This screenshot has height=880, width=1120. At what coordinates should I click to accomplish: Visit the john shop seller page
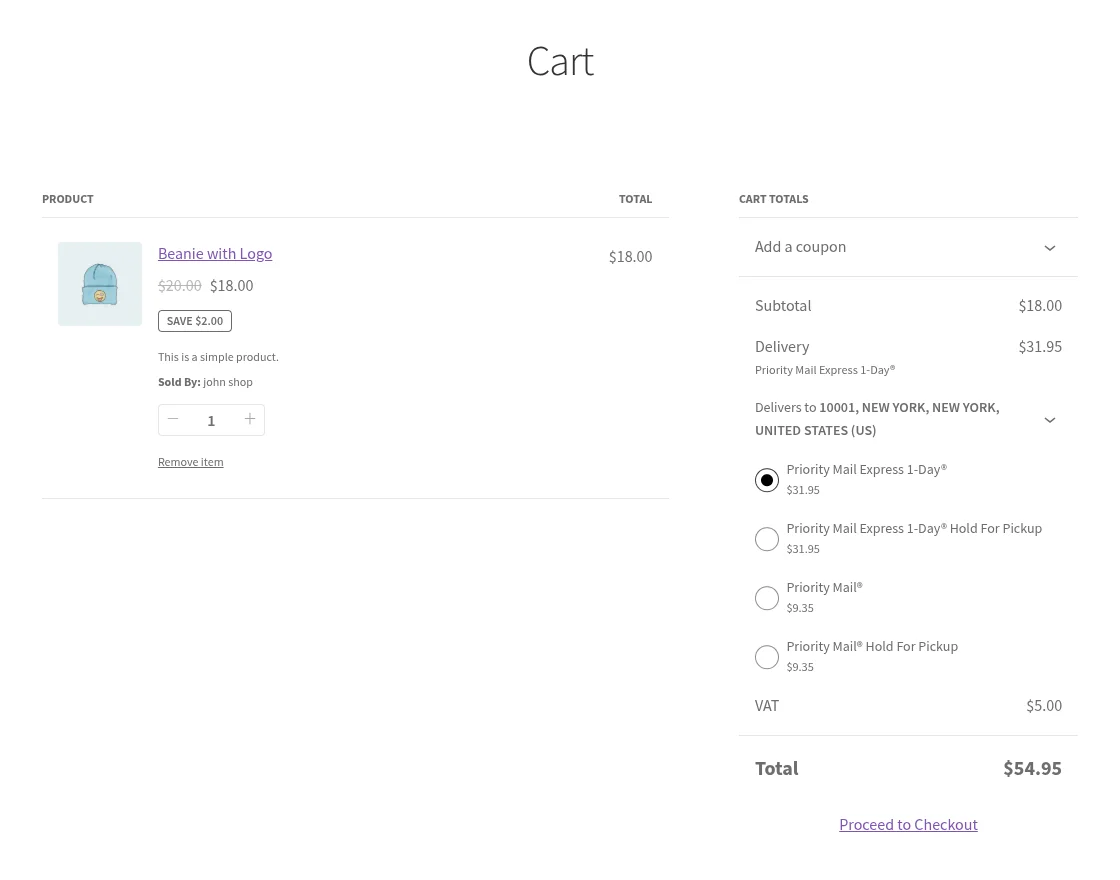(227, 381)
